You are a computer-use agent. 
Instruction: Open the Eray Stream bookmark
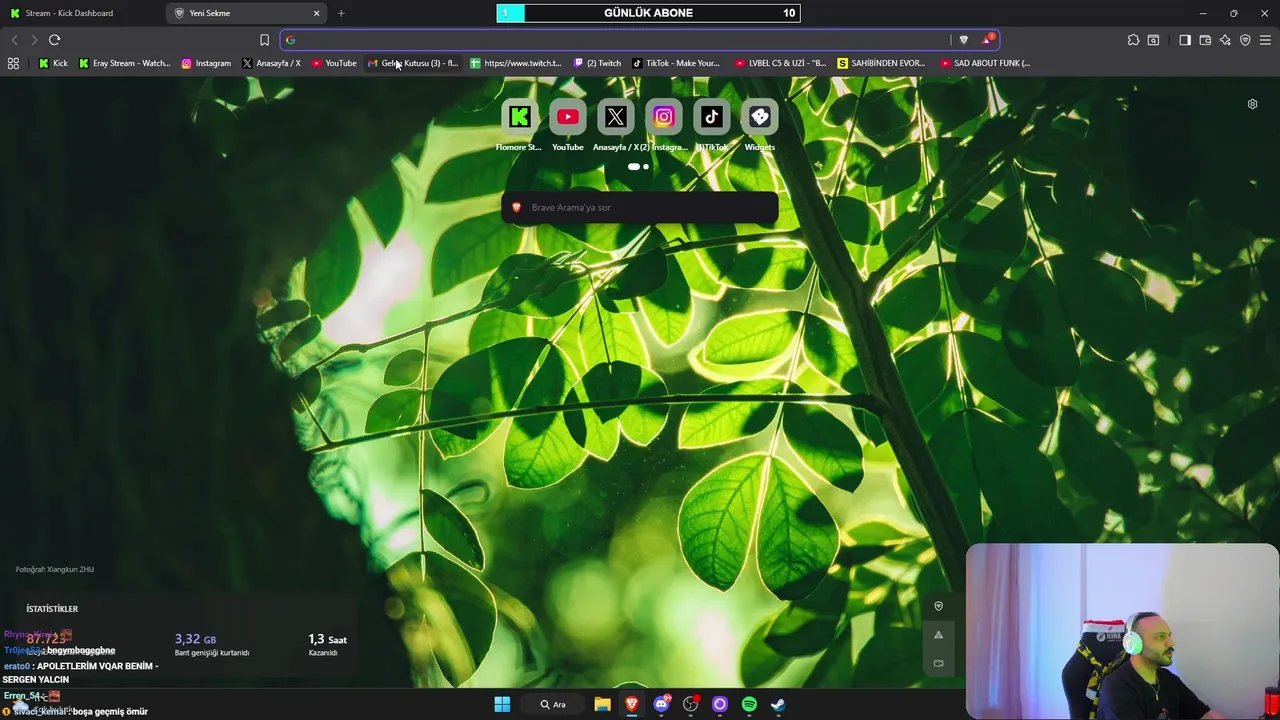click(x=125, y=63)
